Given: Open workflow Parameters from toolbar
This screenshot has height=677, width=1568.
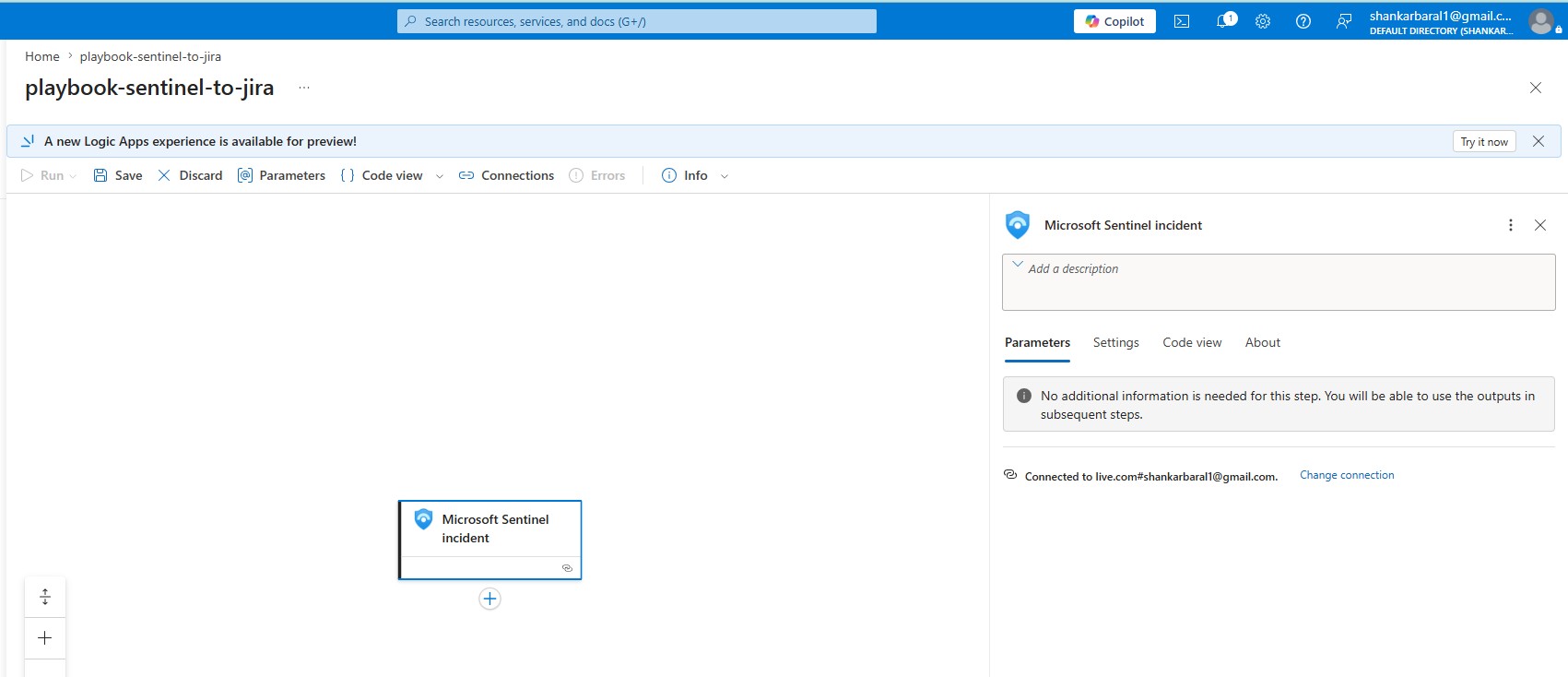Looking at the screenshot, I should click(281, 175).
